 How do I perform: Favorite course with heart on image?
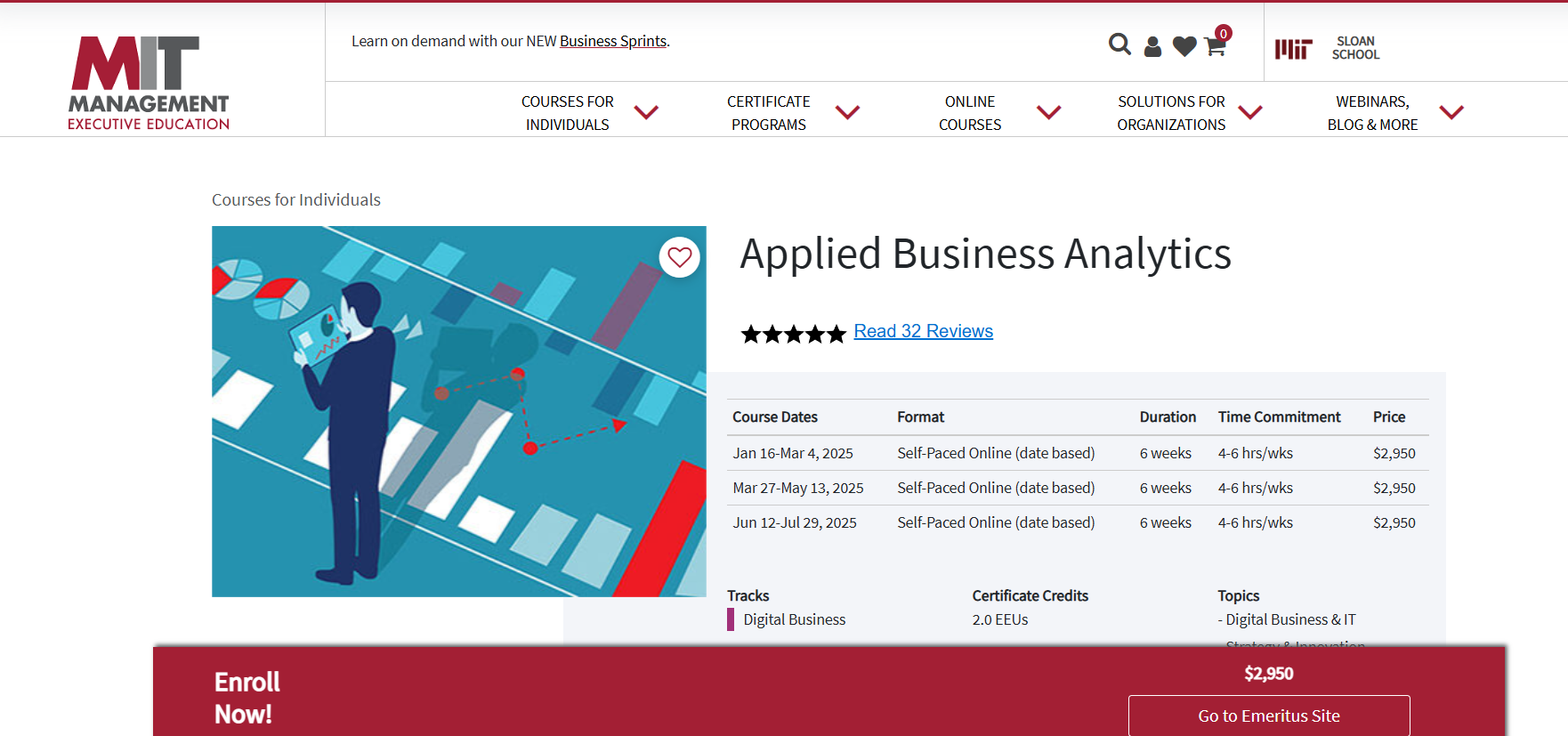pos(680,257)
